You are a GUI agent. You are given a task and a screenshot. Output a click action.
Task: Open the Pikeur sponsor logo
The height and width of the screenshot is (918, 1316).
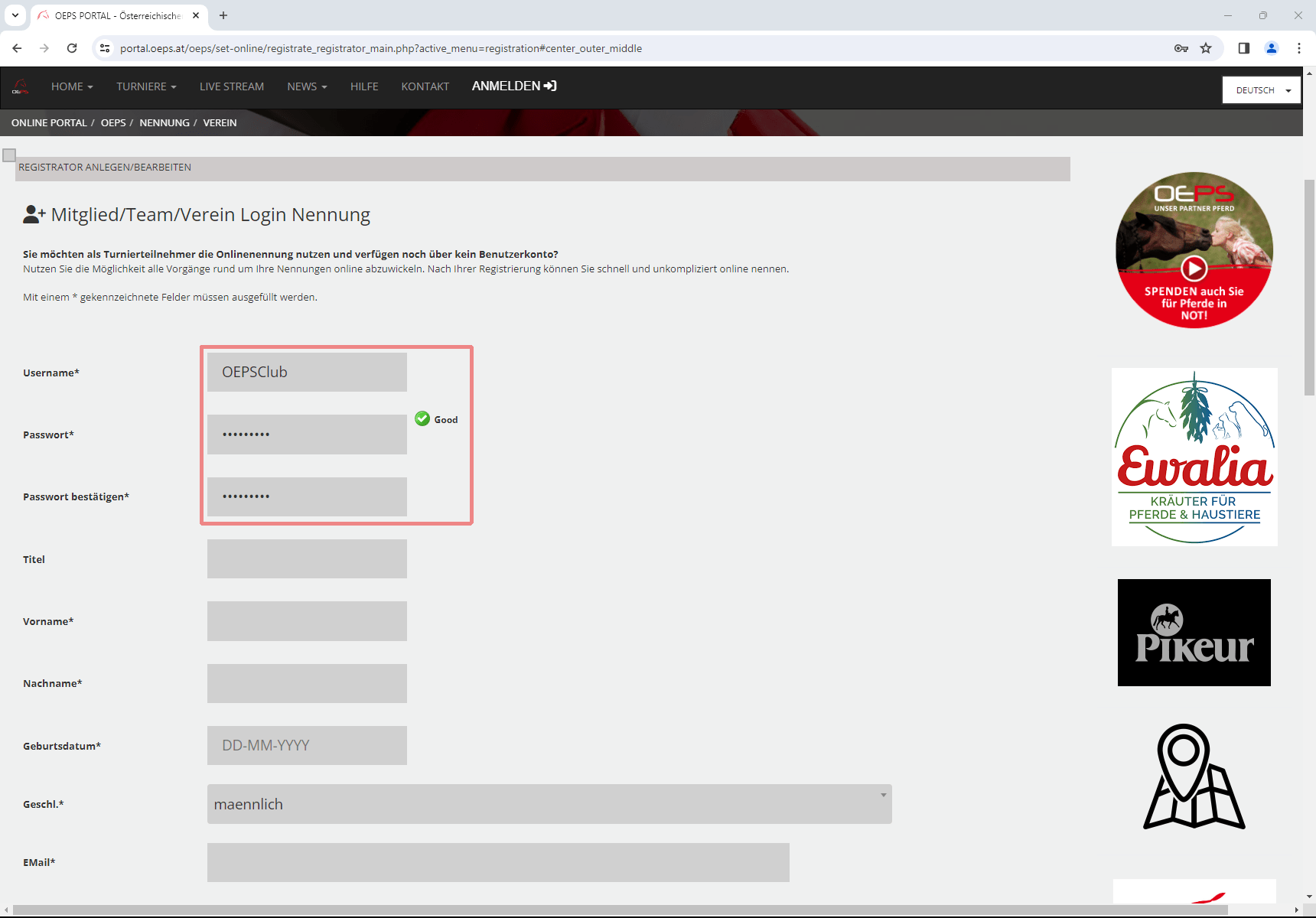point(1194,633)
